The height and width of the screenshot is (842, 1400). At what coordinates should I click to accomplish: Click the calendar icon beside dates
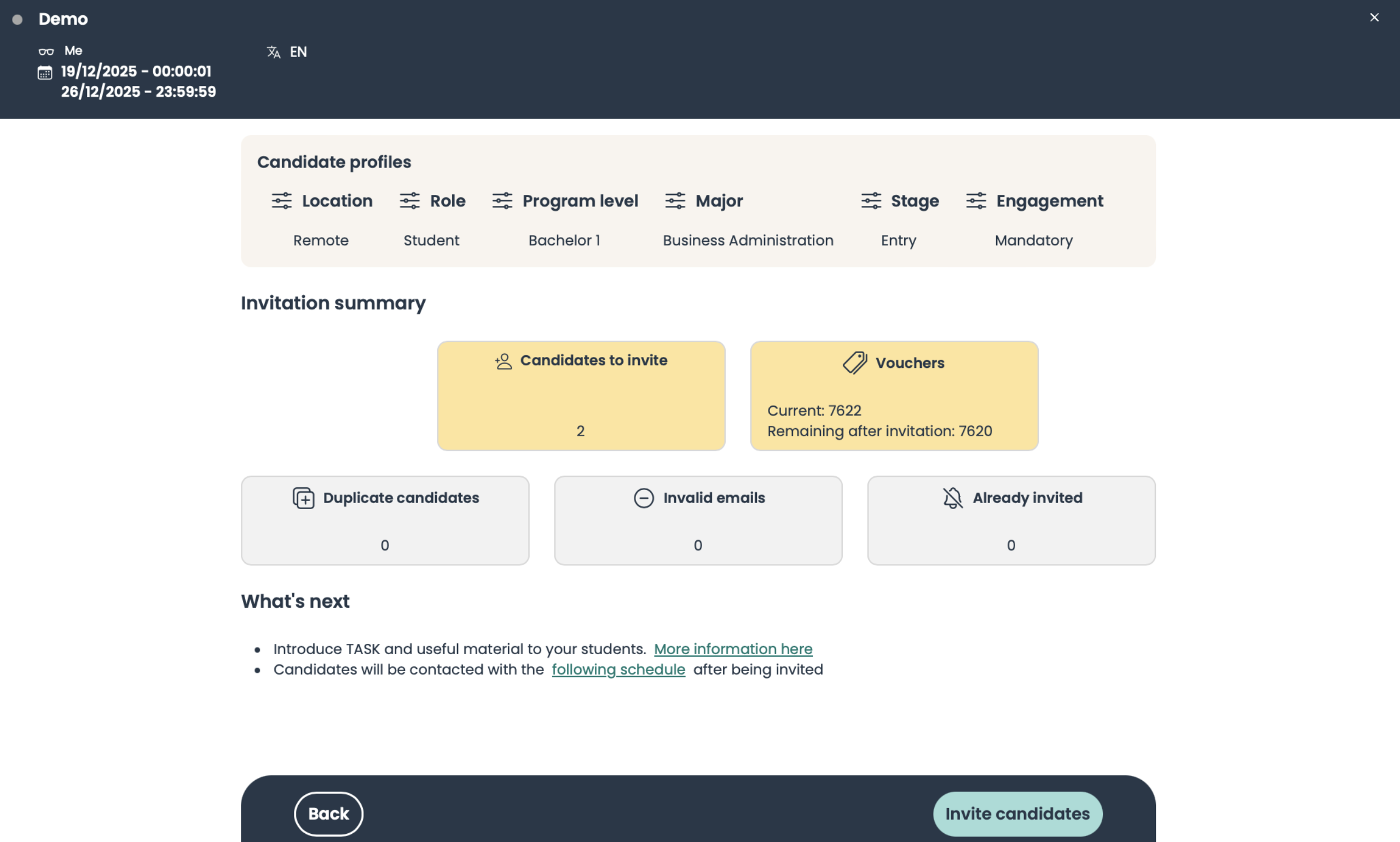click(x=45, y=73)
